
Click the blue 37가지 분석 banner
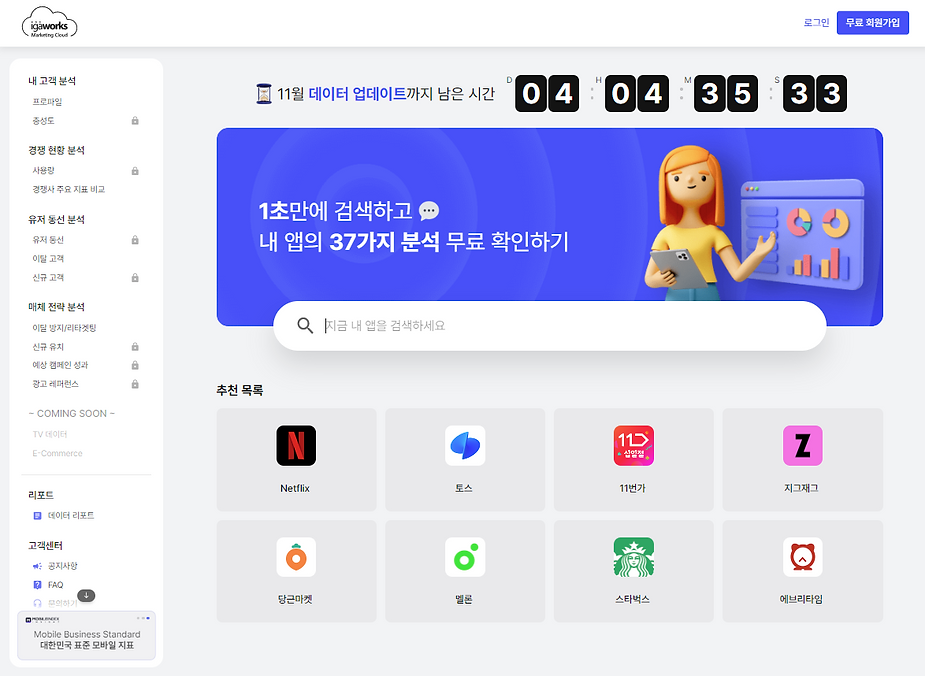coord(550,227)
